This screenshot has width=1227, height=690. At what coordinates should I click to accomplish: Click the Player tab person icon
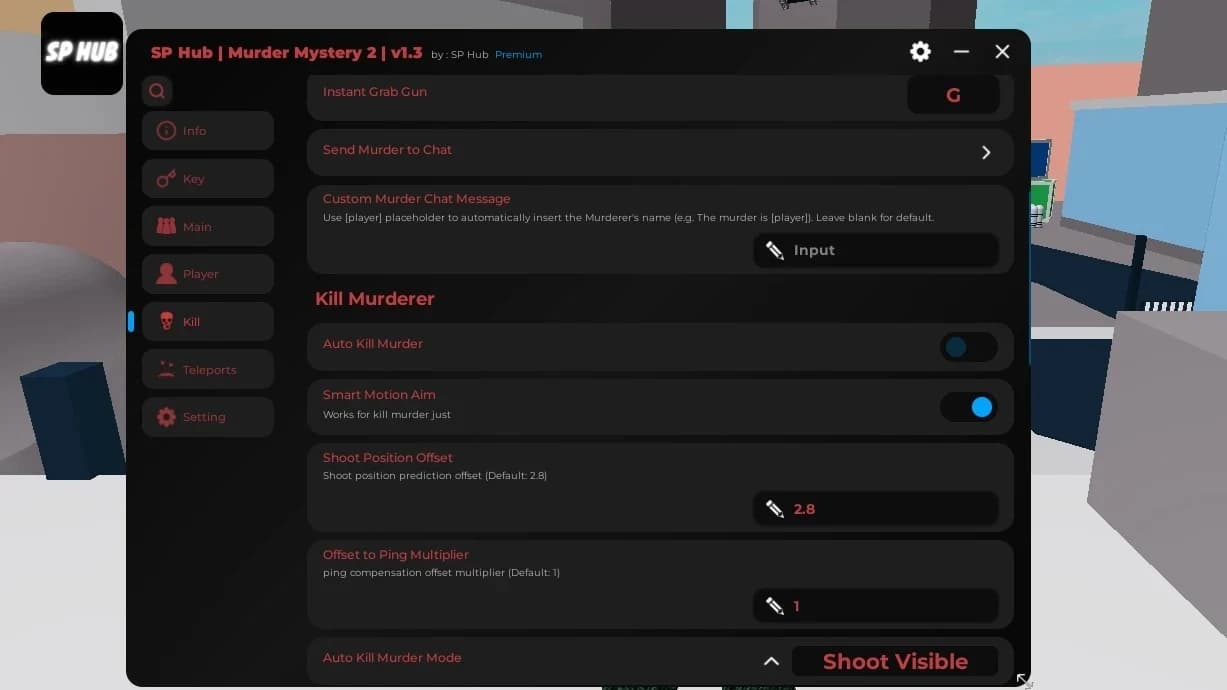click(x=166, y=274)
